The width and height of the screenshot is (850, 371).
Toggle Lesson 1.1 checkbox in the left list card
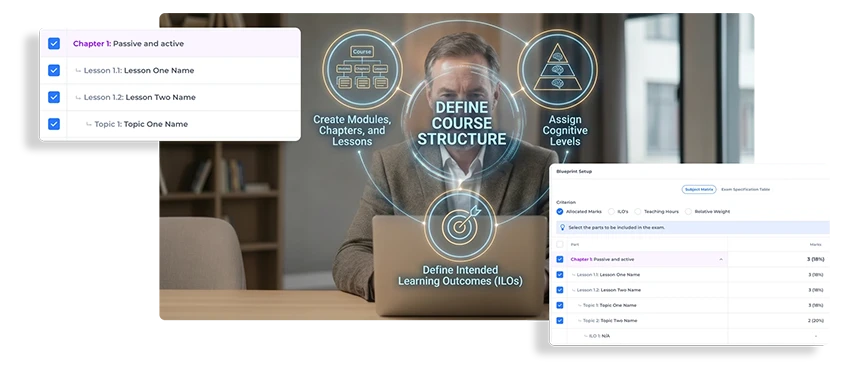click(x=54, y=71)
